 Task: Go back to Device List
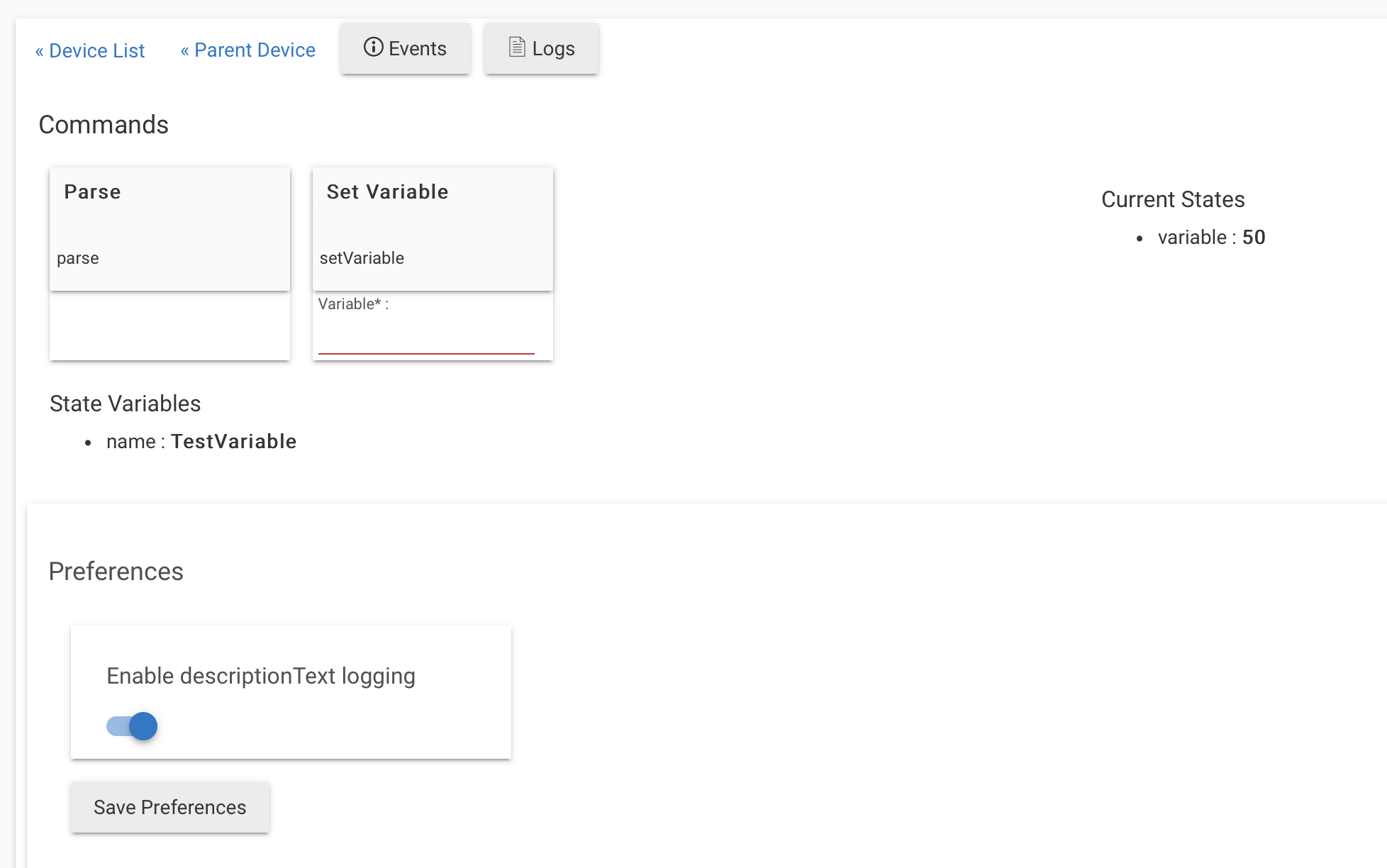pos(90,50)
